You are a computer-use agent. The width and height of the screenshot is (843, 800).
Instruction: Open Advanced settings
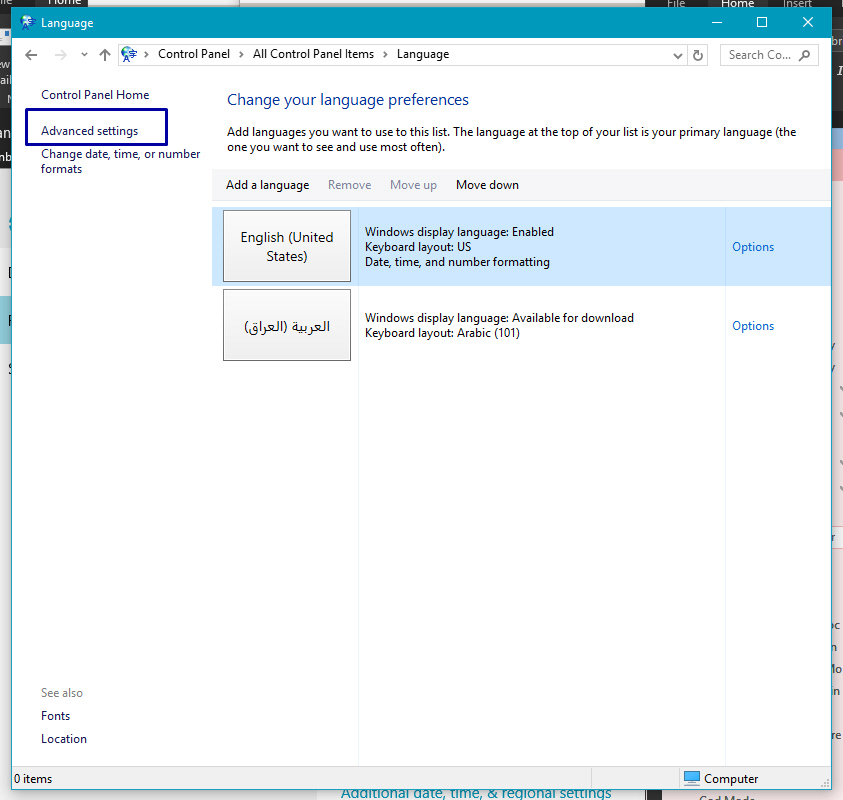click(x=90, y=131)
